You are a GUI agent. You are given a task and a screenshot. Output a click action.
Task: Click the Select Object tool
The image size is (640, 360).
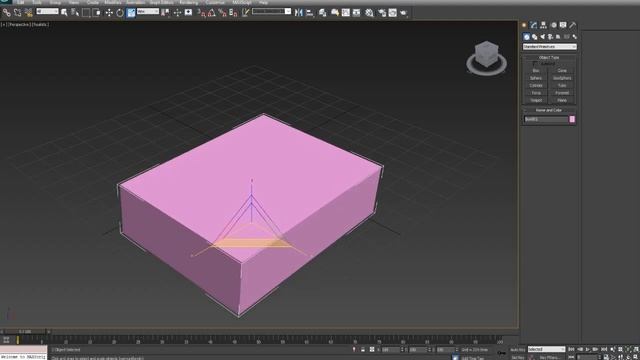tap(64, 13)
